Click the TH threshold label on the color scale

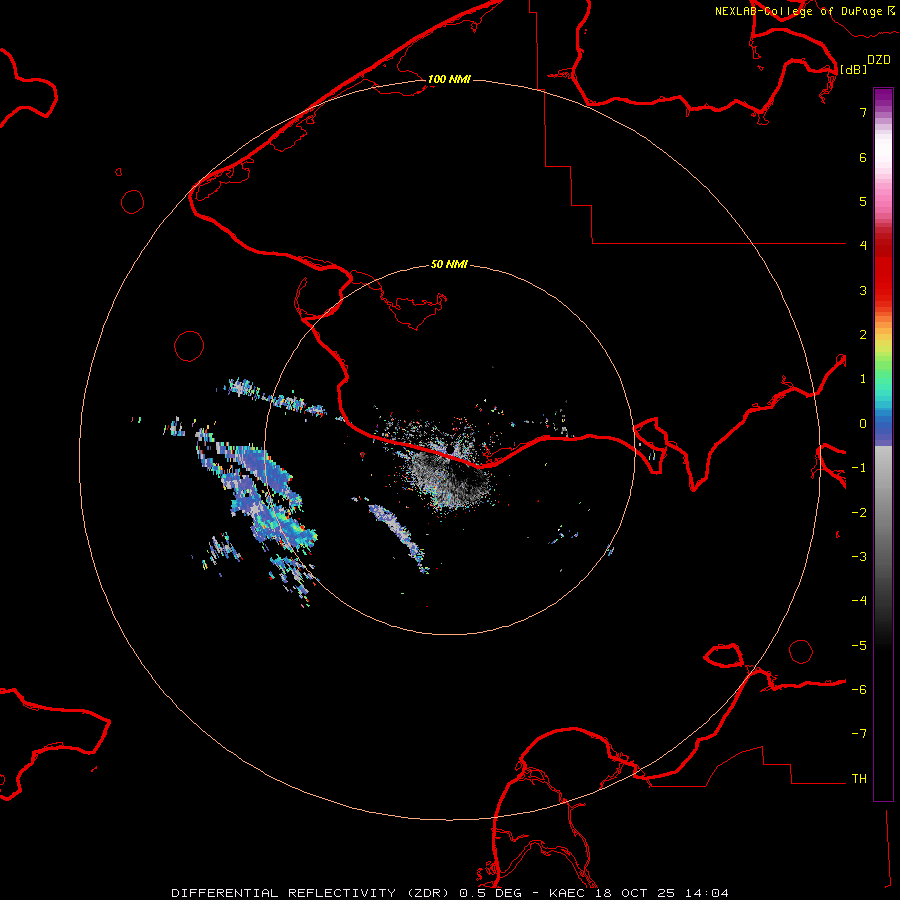click(859, 779)
